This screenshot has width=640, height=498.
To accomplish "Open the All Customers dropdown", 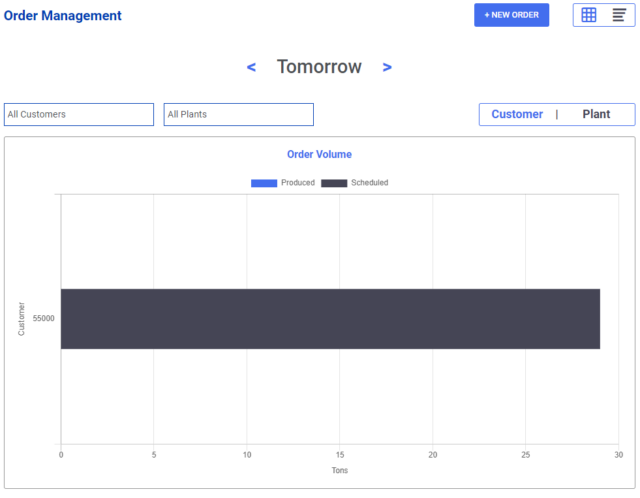I will click(x=79, y=115).
